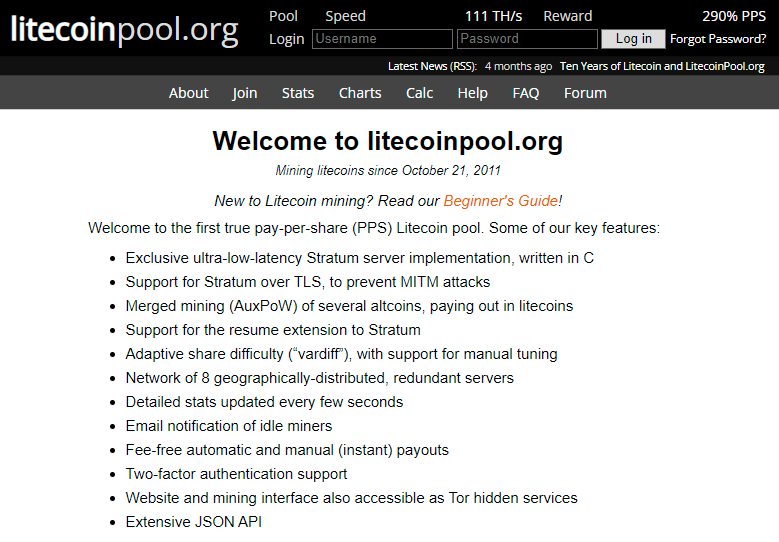Click the Tor hidden services feature line

(351, 498)
